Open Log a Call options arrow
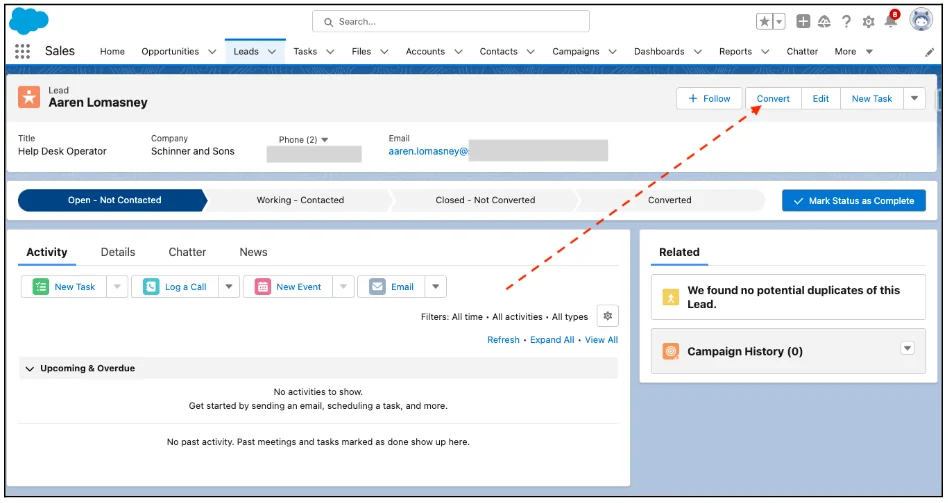The width and height of the screenshot is (948, 503). coord(229,287)
